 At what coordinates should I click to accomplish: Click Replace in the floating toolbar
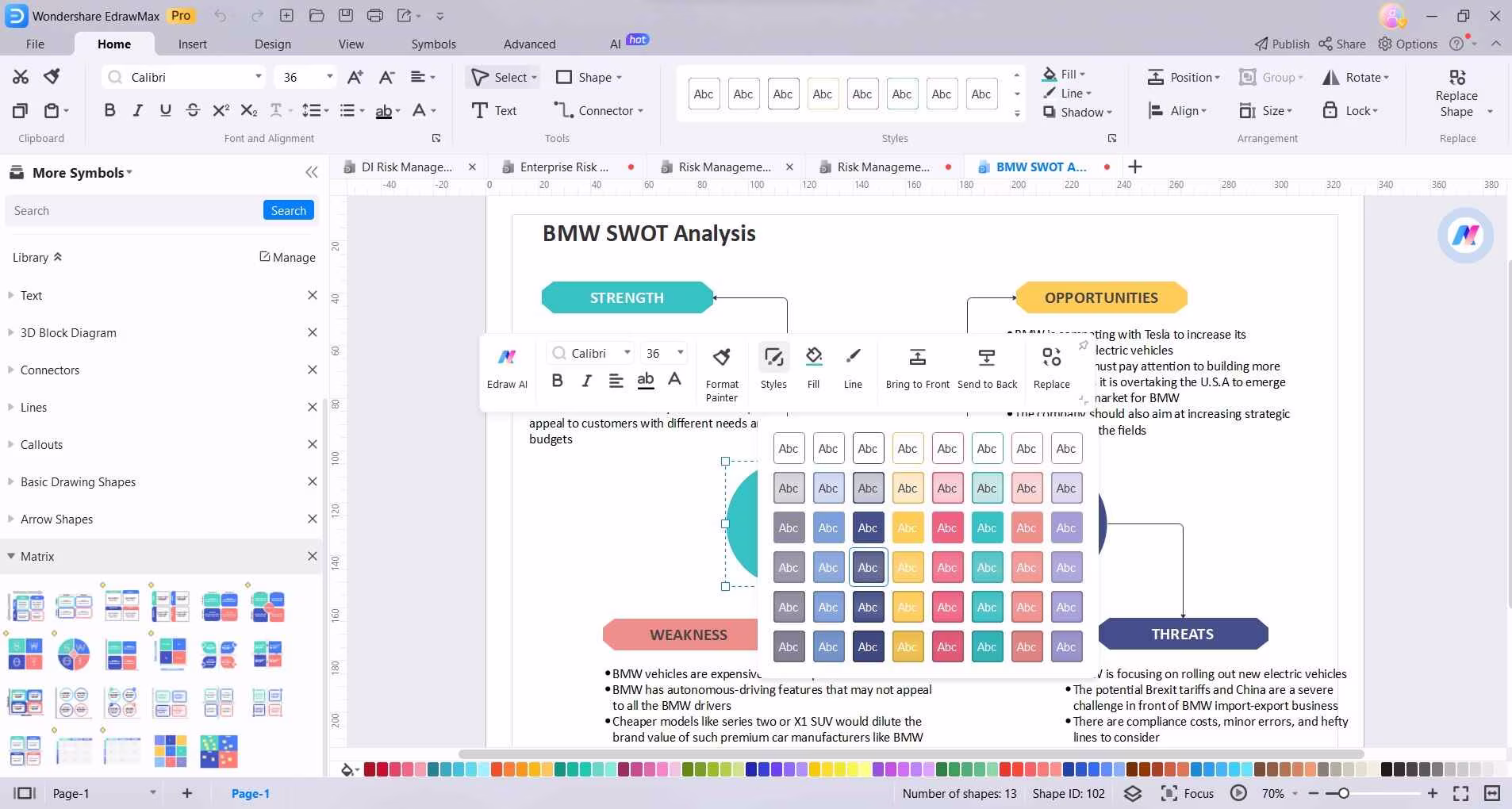click(x=1052, y=366)
